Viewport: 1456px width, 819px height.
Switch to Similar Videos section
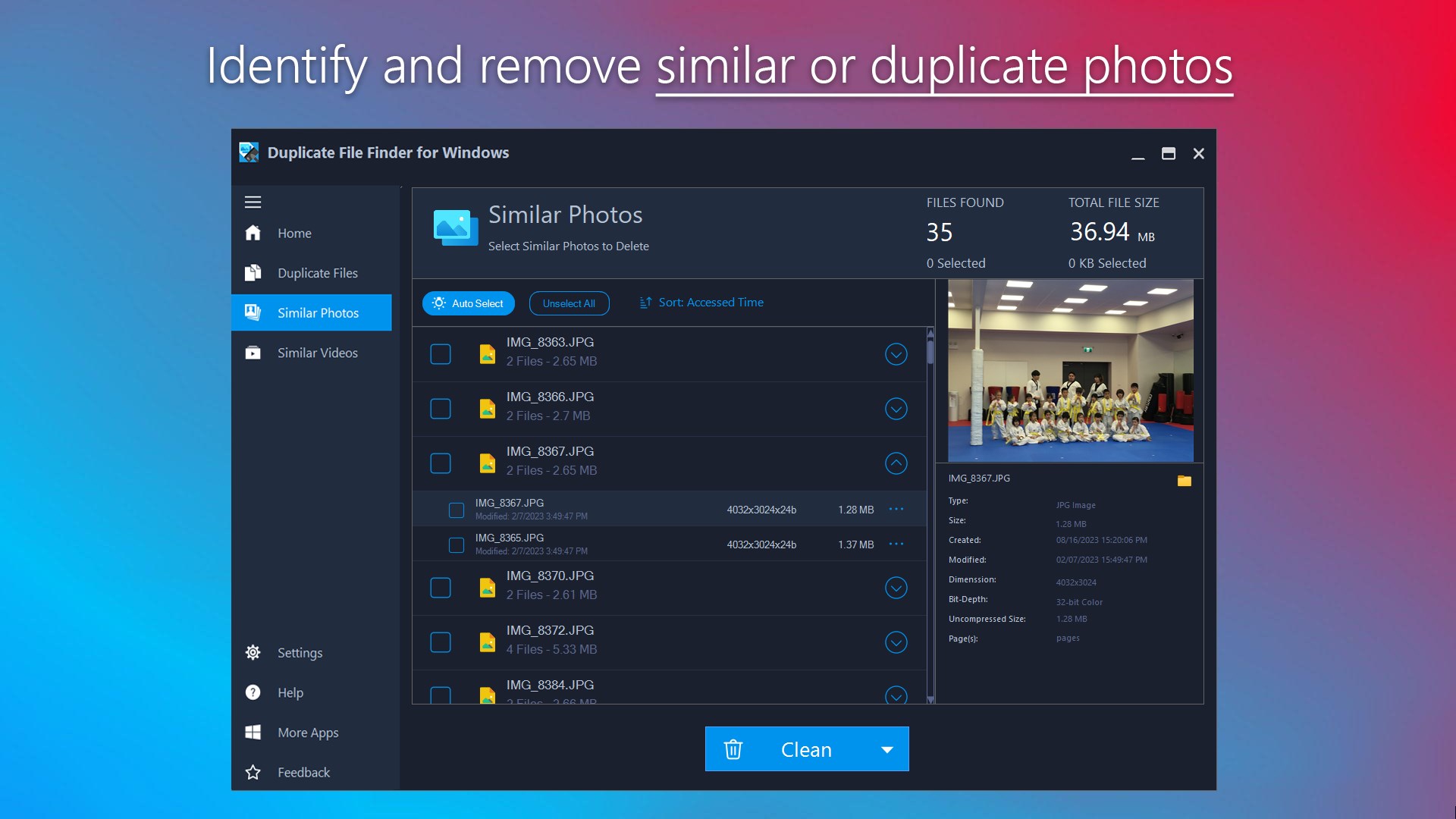coord(312,353)
